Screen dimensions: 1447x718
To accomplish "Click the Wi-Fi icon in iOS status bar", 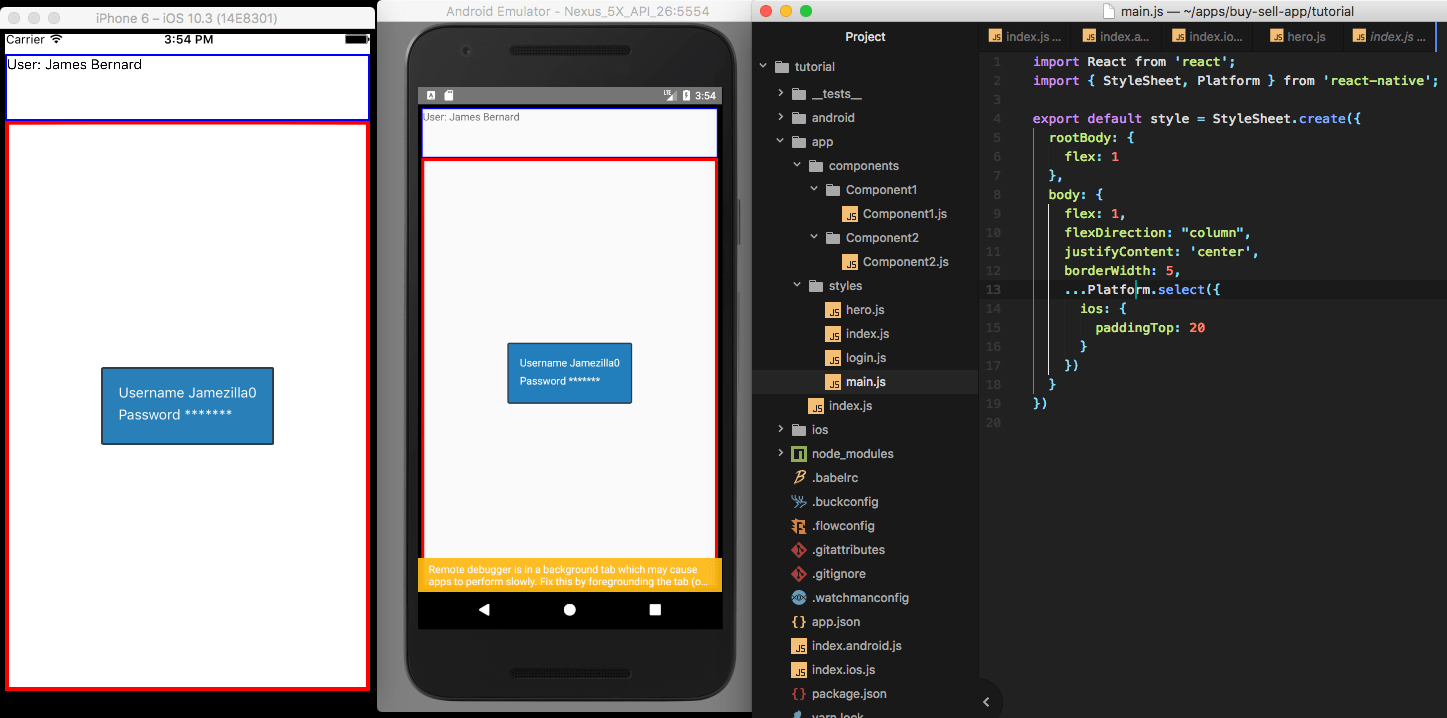I will coord(56,39).
